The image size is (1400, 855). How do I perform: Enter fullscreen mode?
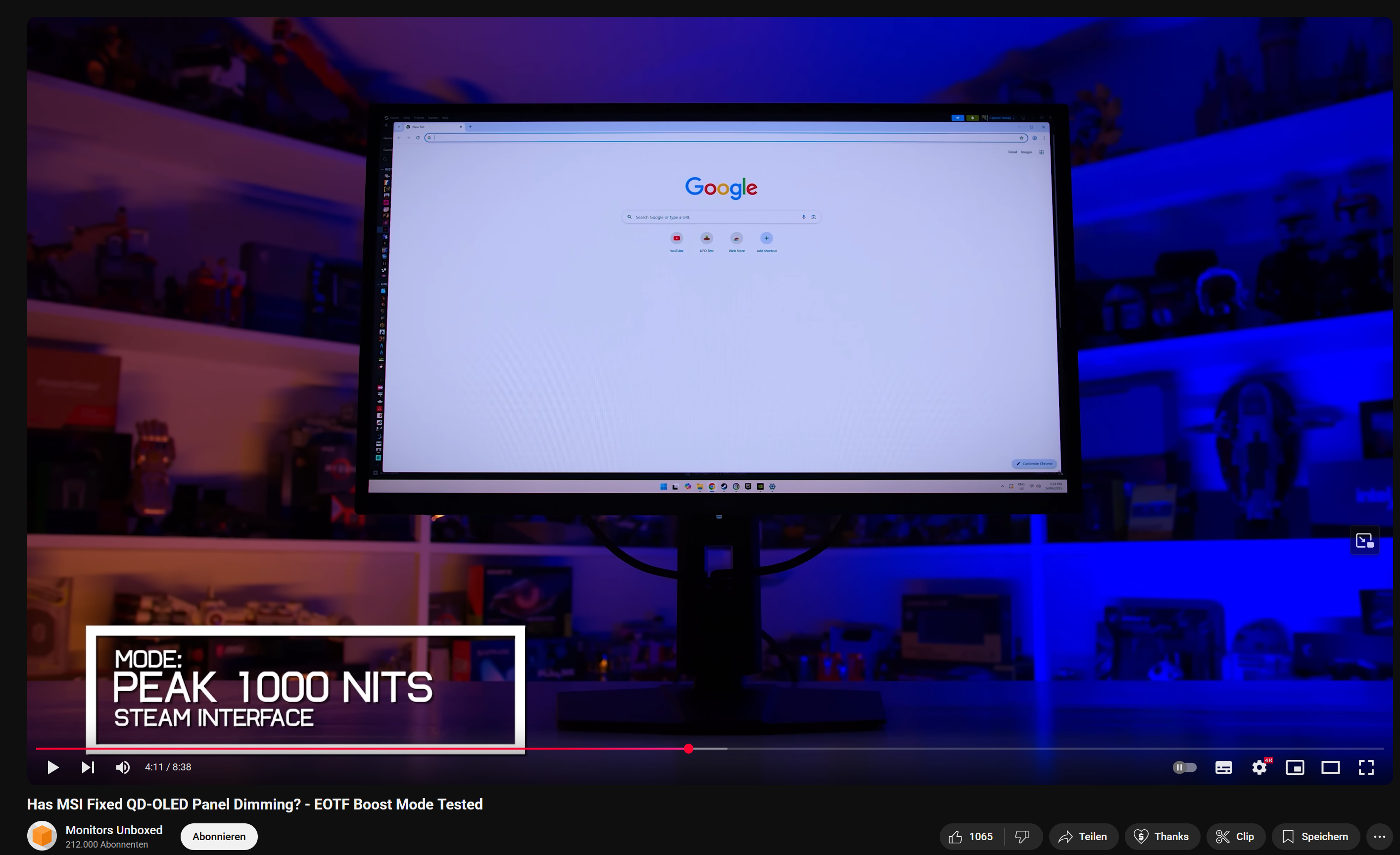tap(1366, 767)
